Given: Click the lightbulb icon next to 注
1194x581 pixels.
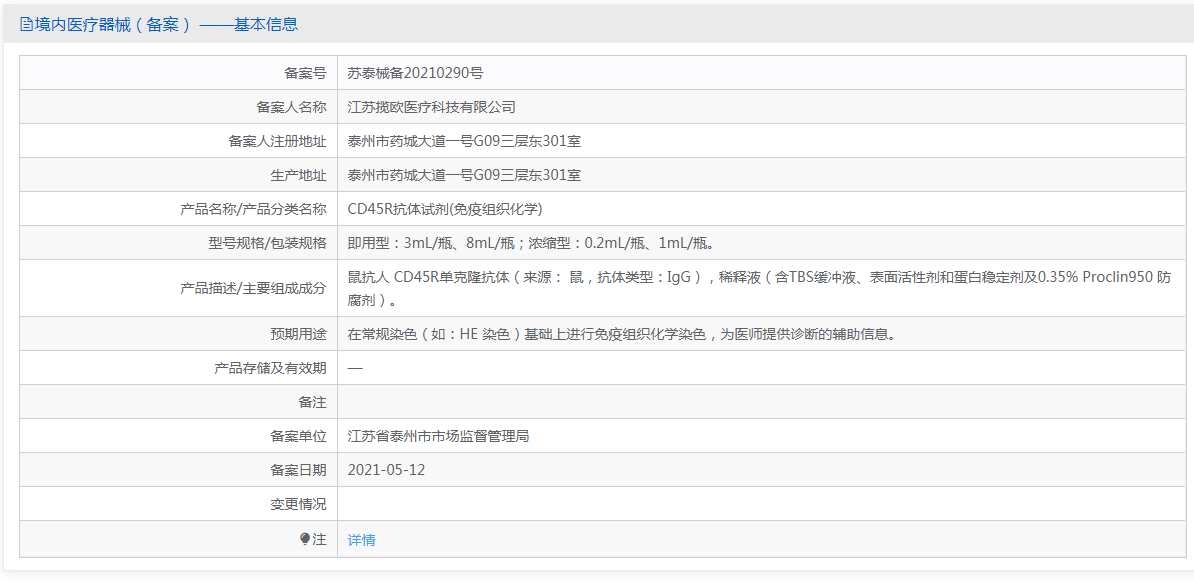Looking at the screenshot, I should click(305, 539).
